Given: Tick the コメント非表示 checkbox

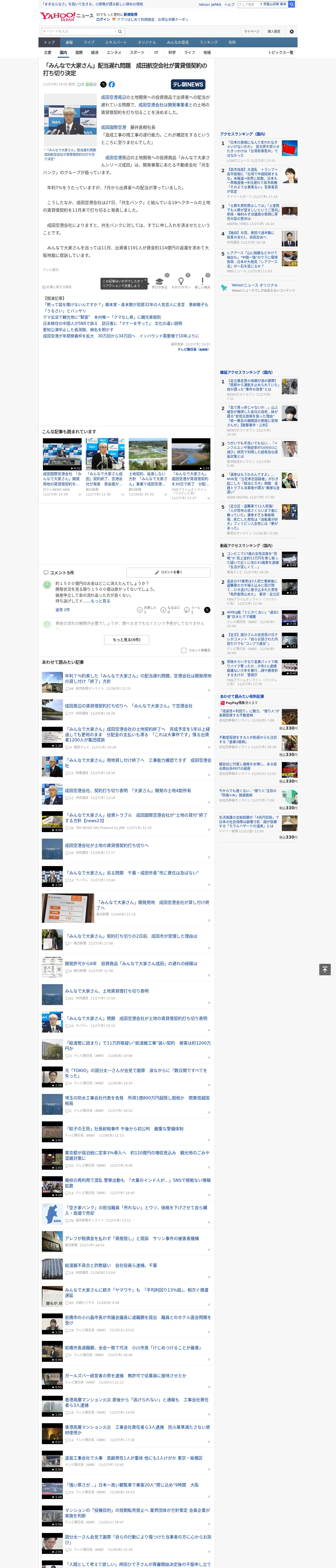Looking at the screenshot, I should pyautogui.click(x=183, y=650).
